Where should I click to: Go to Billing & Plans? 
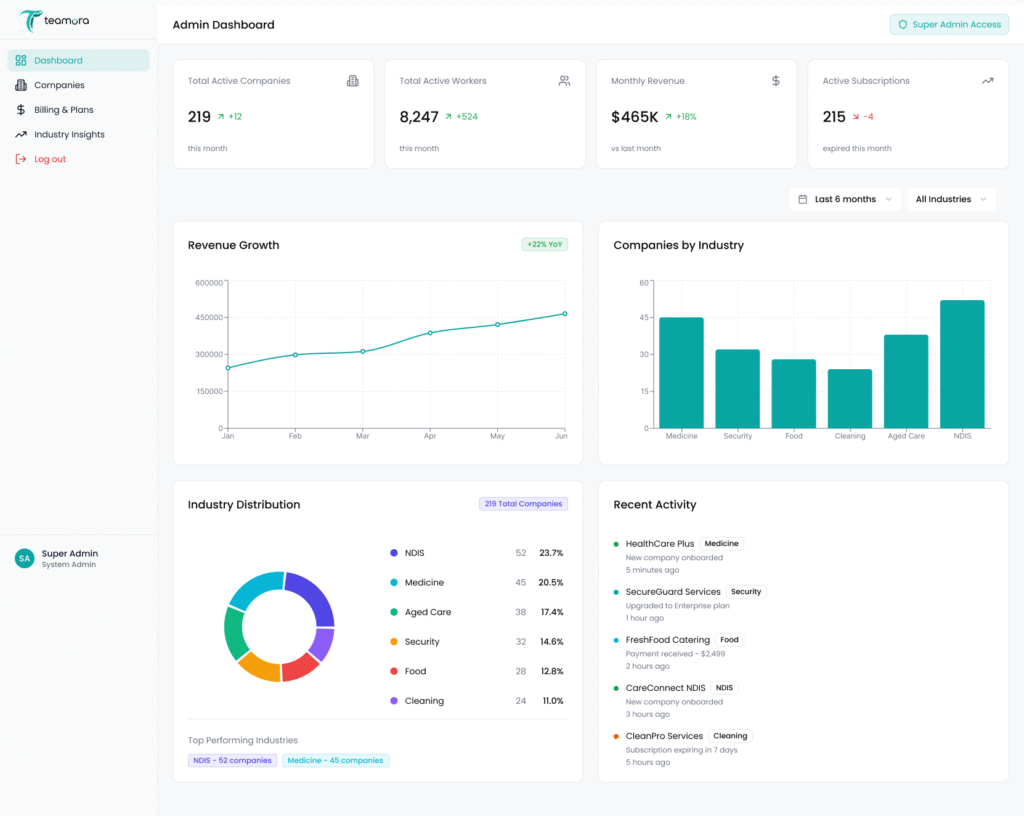coord(63,110)
